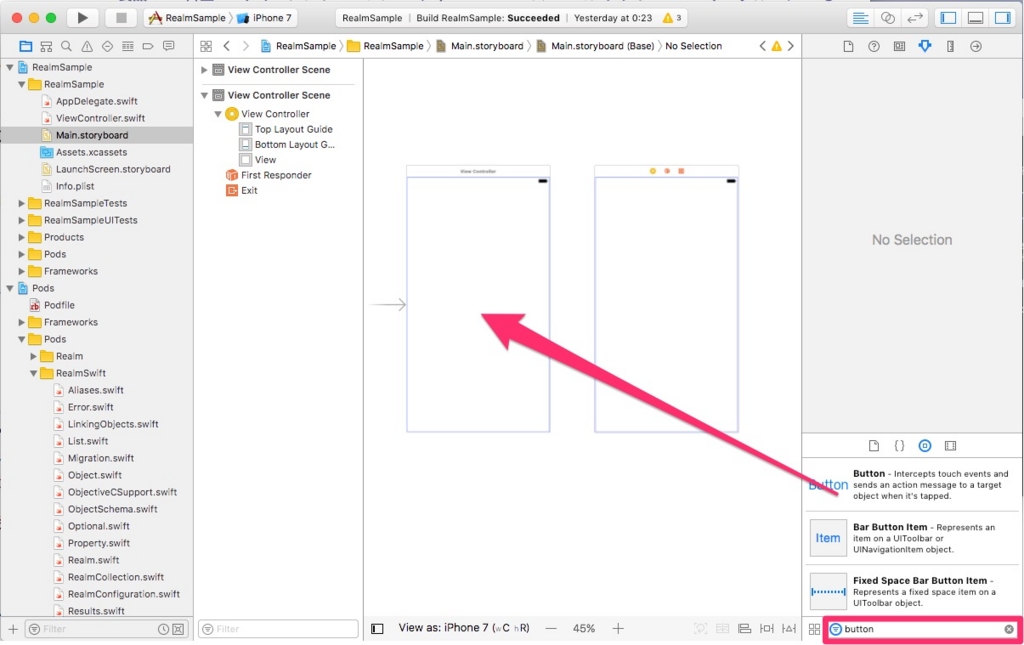
Task: Toggle the Utilities pane visibility
Action: point(1002,18)
